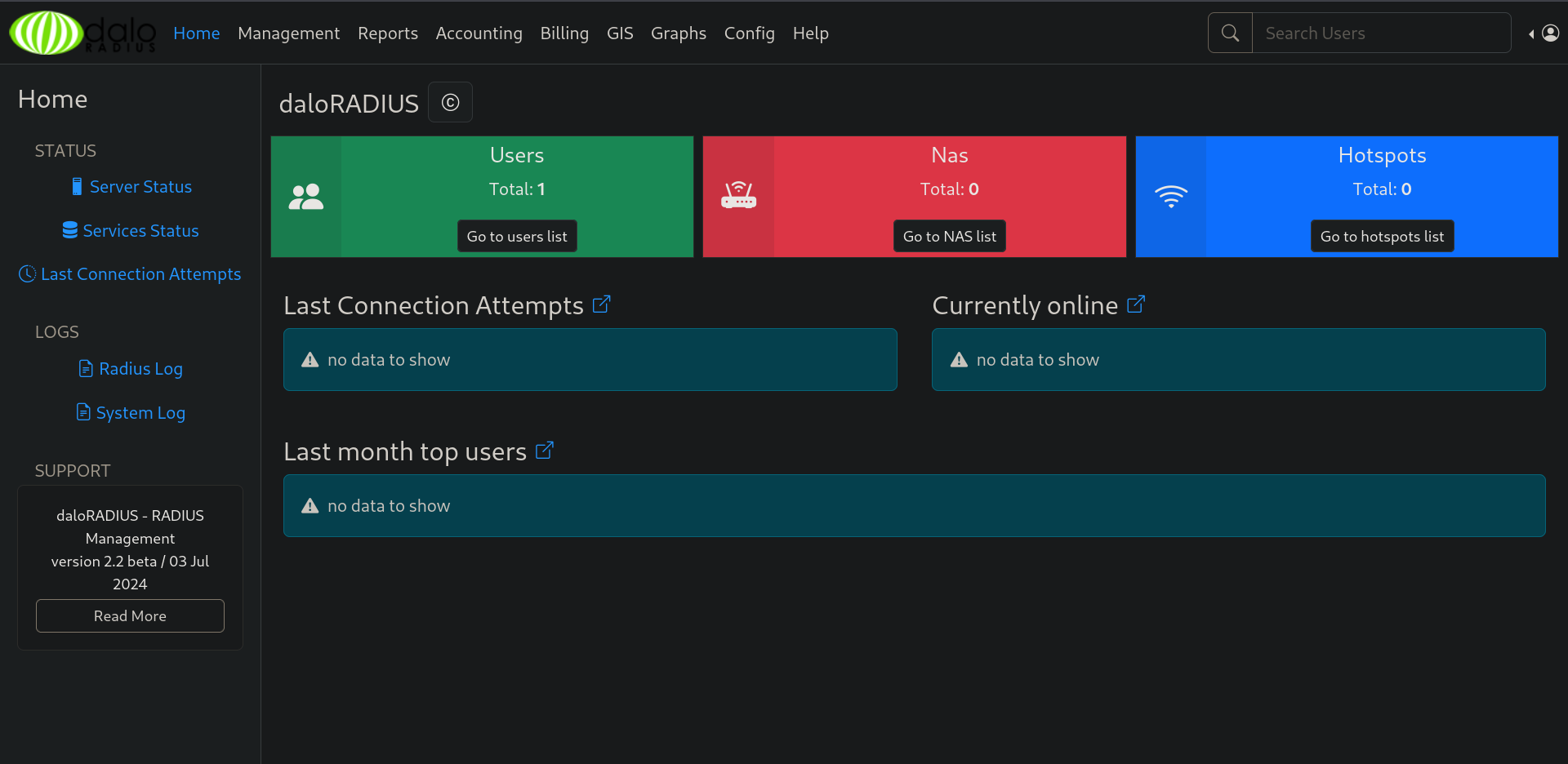Click the clock icon beside Last Connection Attempts
The height and width of the screenshot is (764, 1568).
click(x=27, y=273)
